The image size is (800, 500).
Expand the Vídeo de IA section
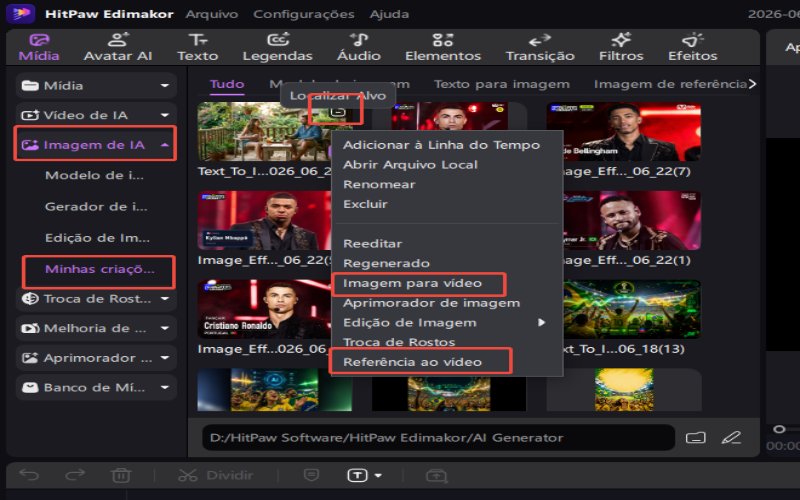click(x=96, y=115)
